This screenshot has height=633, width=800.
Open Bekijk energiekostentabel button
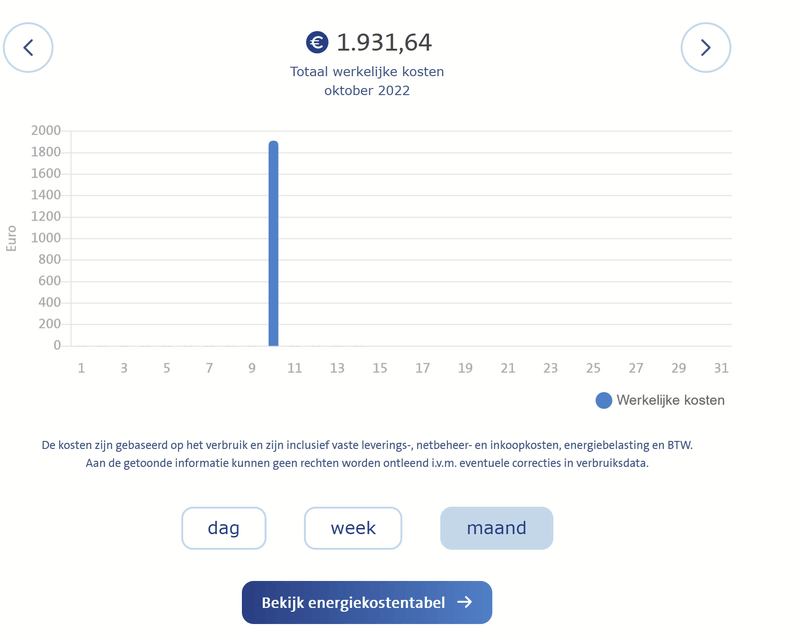pyautogui.click(x=367, y=602)
